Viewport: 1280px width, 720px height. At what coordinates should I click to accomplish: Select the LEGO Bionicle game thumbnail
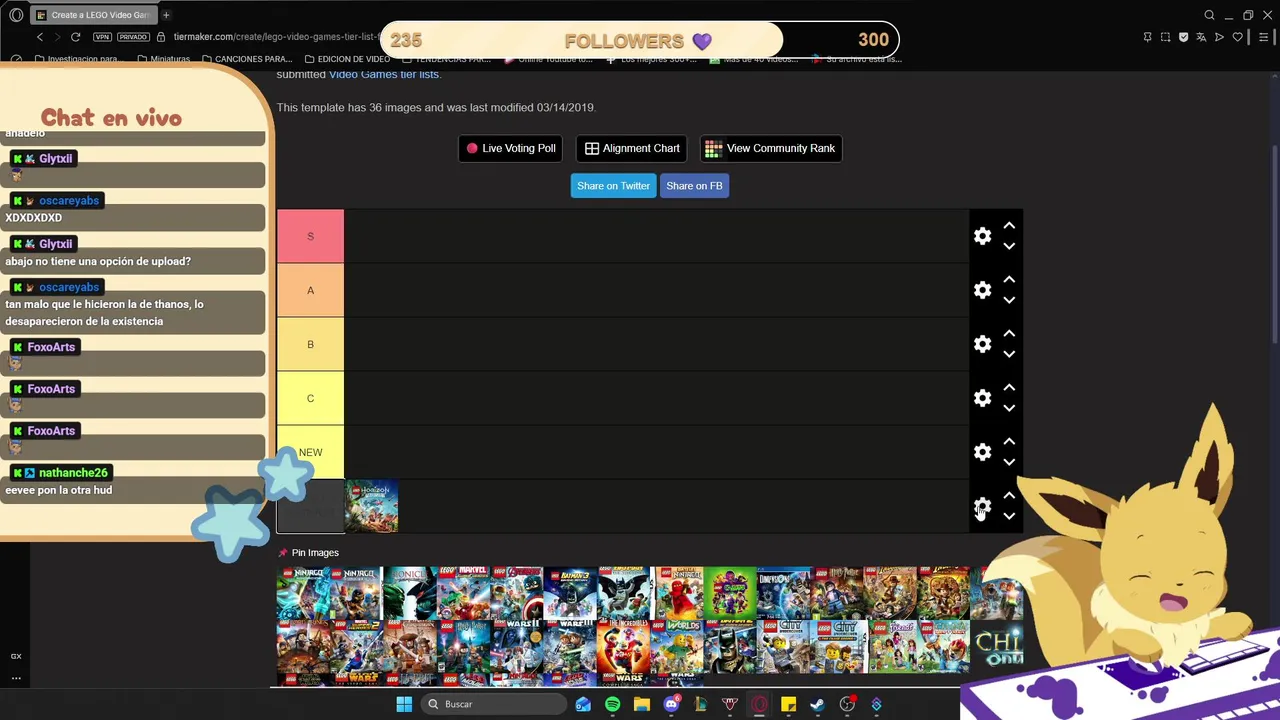coord(410,593)
